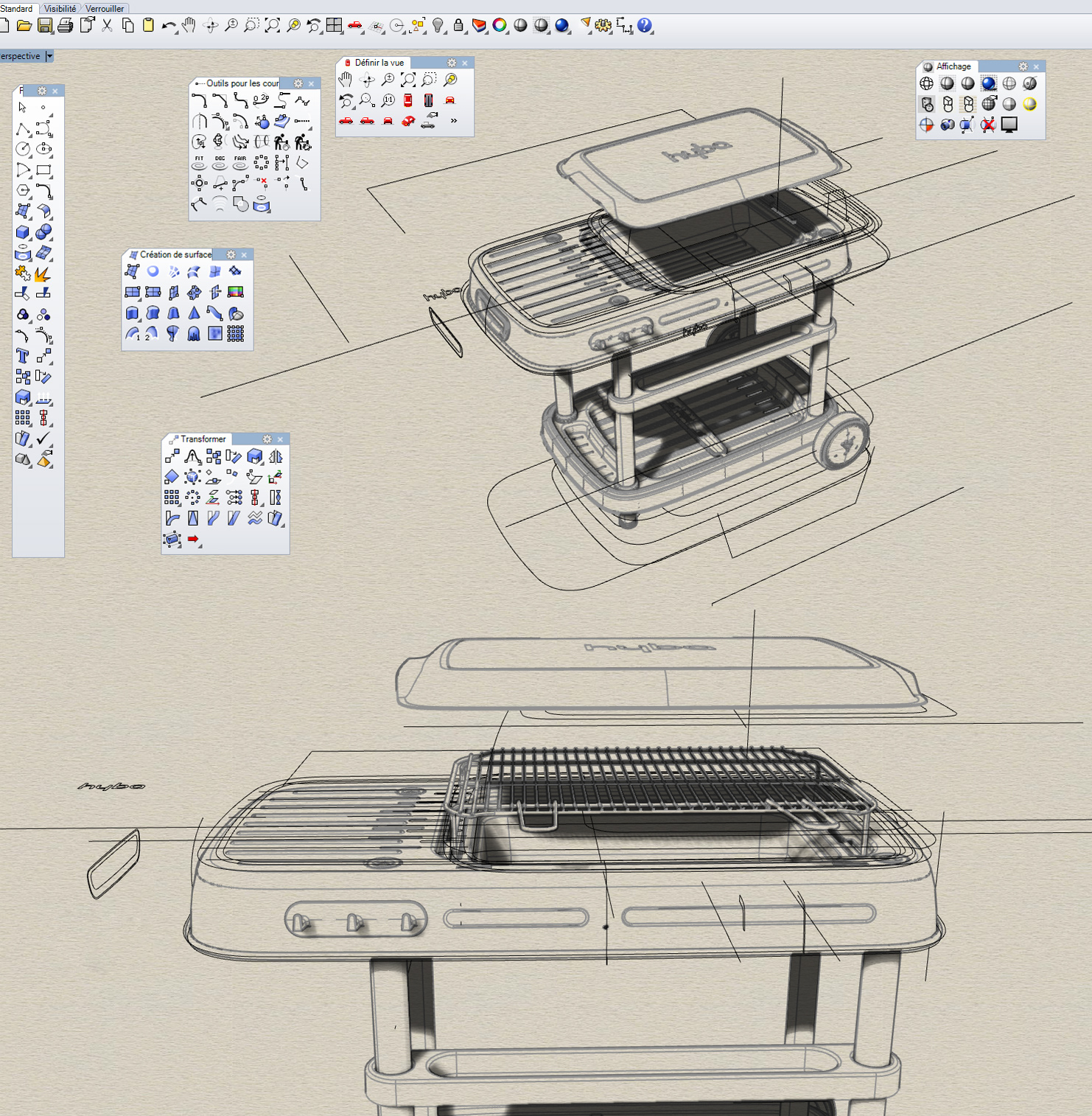Open the gear options of the Transformer panel
The image size is (1092, 1116).
(267, 439)
